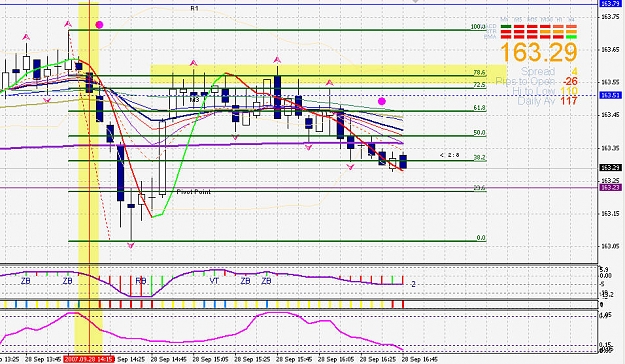The width and height of the screenshot is (625, 364).
Task: Click the R1 resistance label
Action: coord(194,8)
